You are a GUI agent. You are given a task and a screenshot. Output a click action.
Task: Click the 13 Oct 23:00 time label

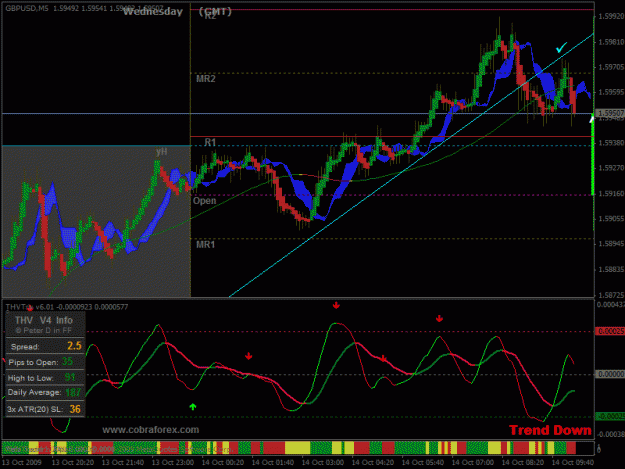pyautogui.click(x=173, y=463)
